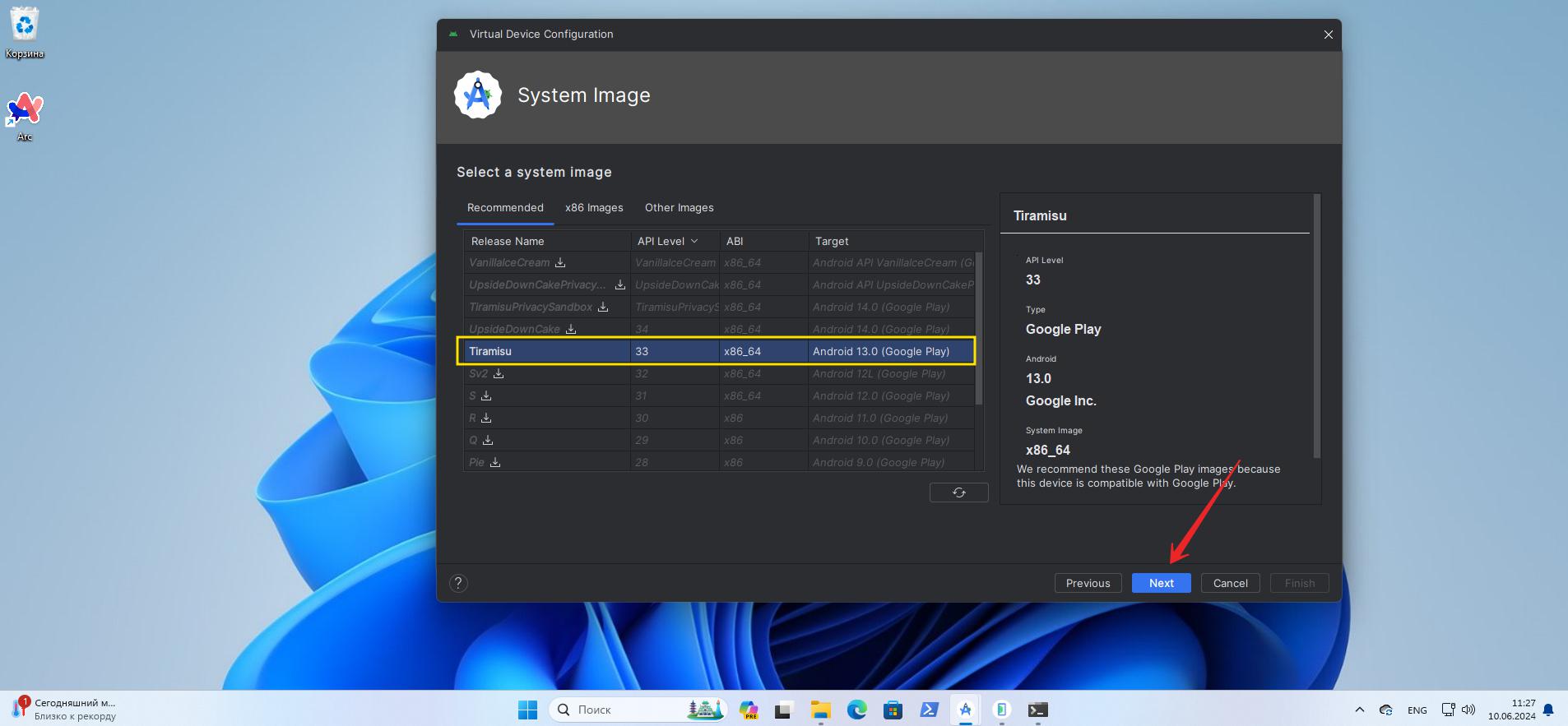This screenshot has height=726, width=1568.
Task: Open Copilot preview from taskbar
Action: pyautogui.click(x=749, y=710)
